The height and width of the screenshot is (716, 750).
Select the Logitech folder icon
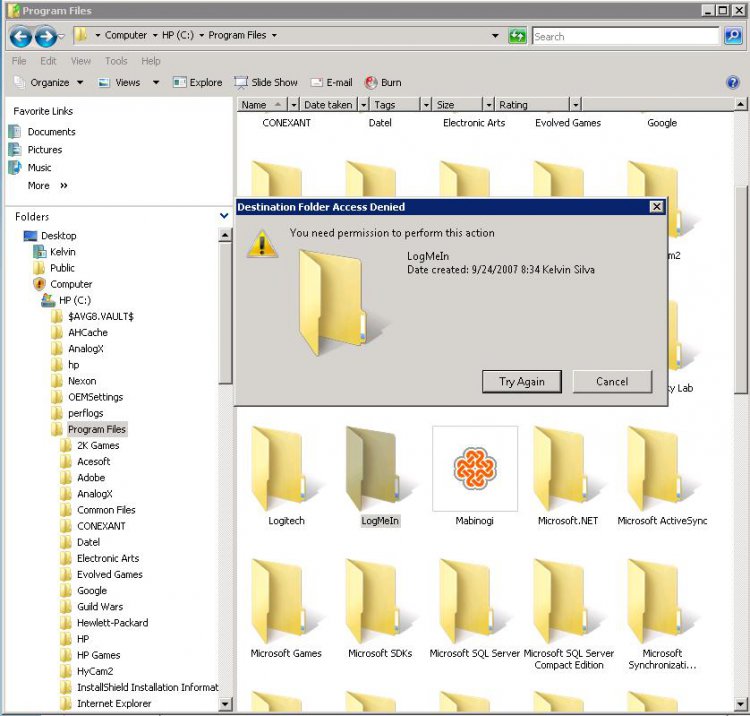click(x=286, y=469)
